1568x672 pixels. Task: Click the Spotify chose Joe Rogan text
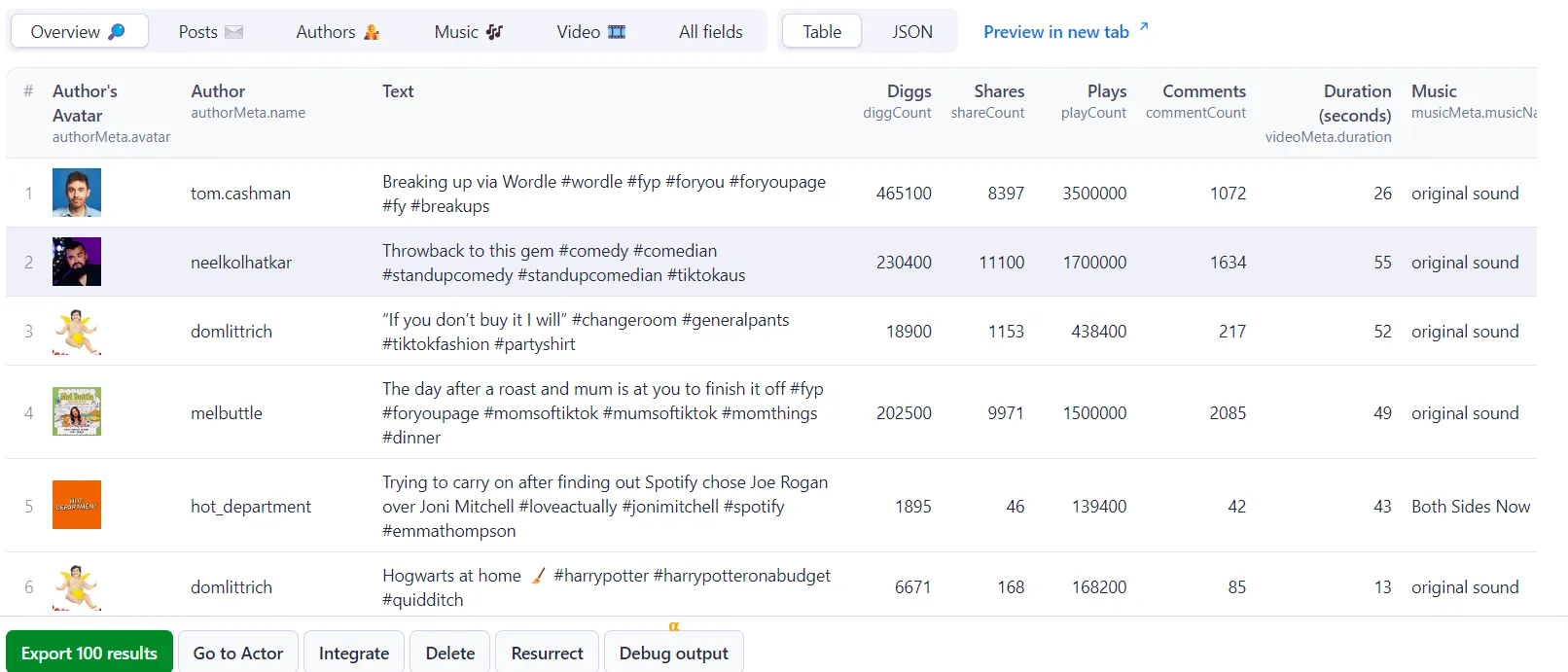click(605, 506)
